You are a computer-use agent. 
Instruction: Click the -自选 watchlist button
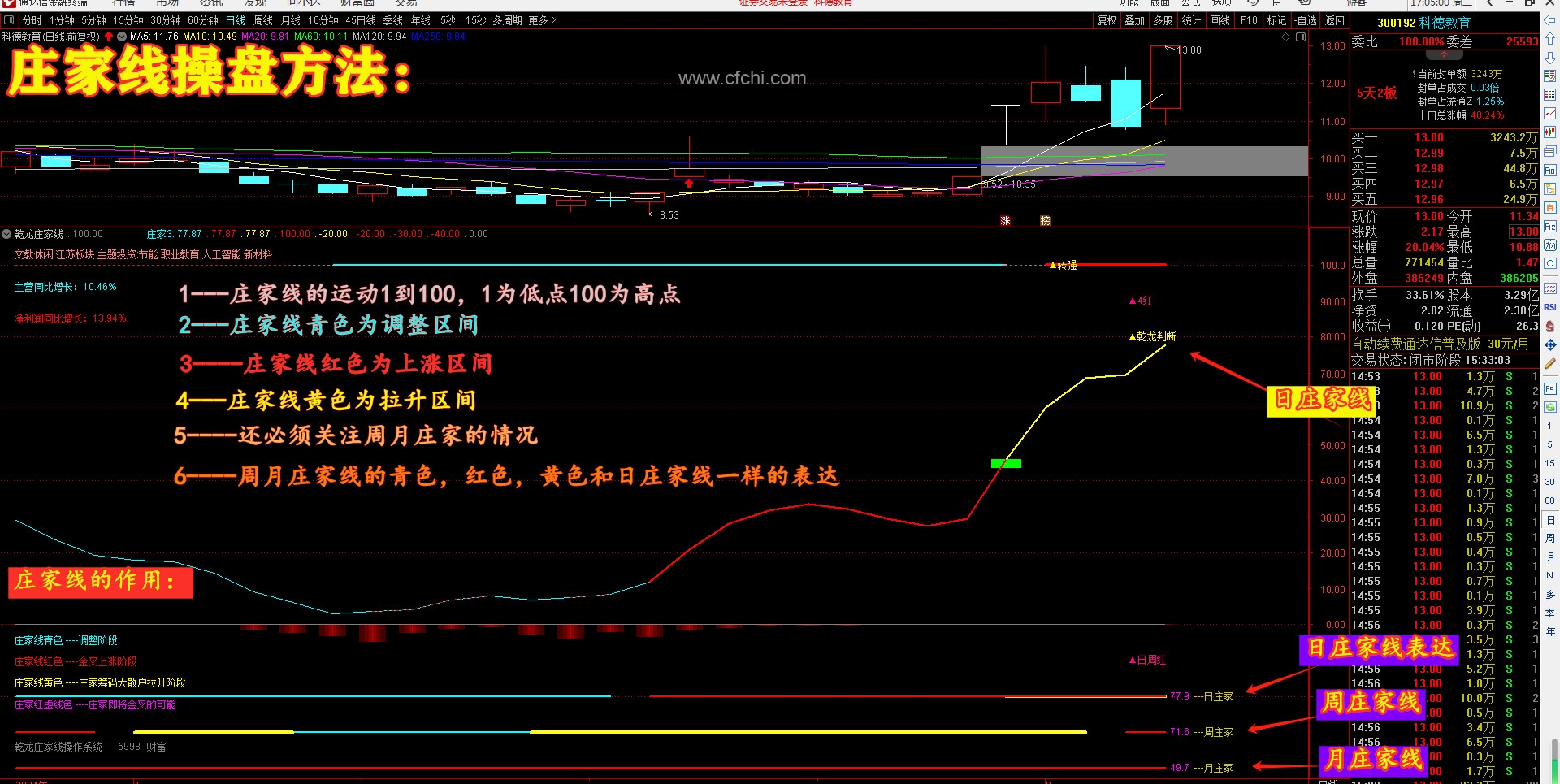point(1306,20)
